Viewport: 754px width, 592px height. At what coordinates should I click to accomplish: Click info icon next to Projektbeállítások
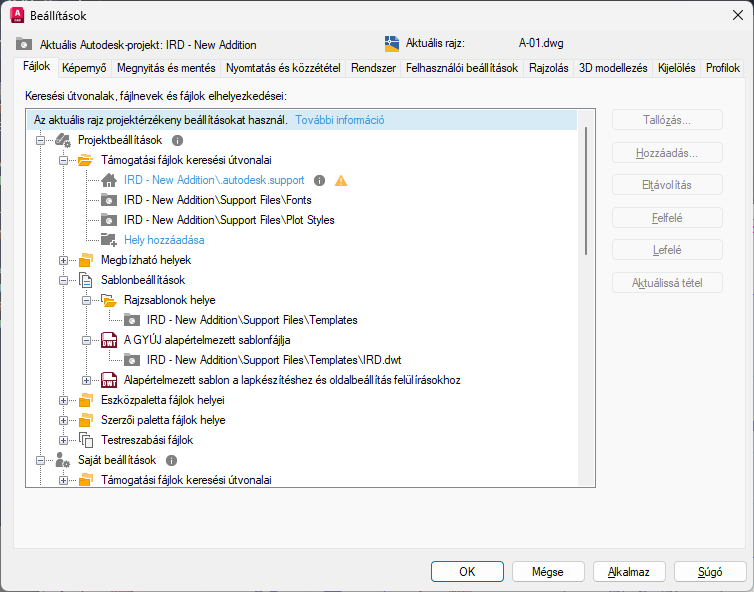point(178,140)
